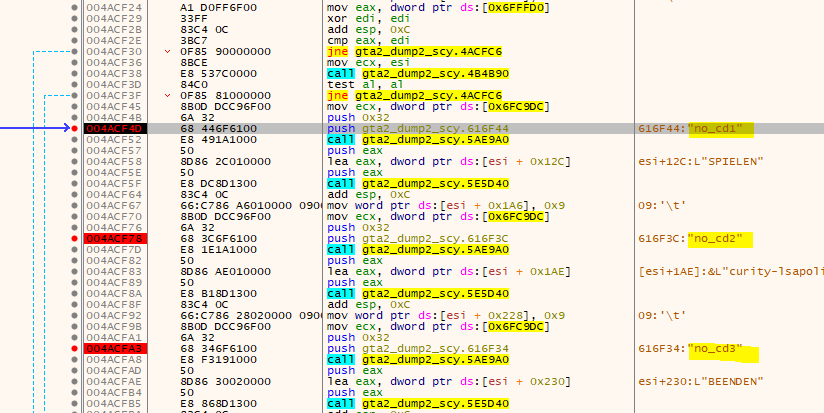Screen dimensions: 824x413
Task: Toggle the breakpoint dot at 004ACFB5
Action: click(75, 404)
